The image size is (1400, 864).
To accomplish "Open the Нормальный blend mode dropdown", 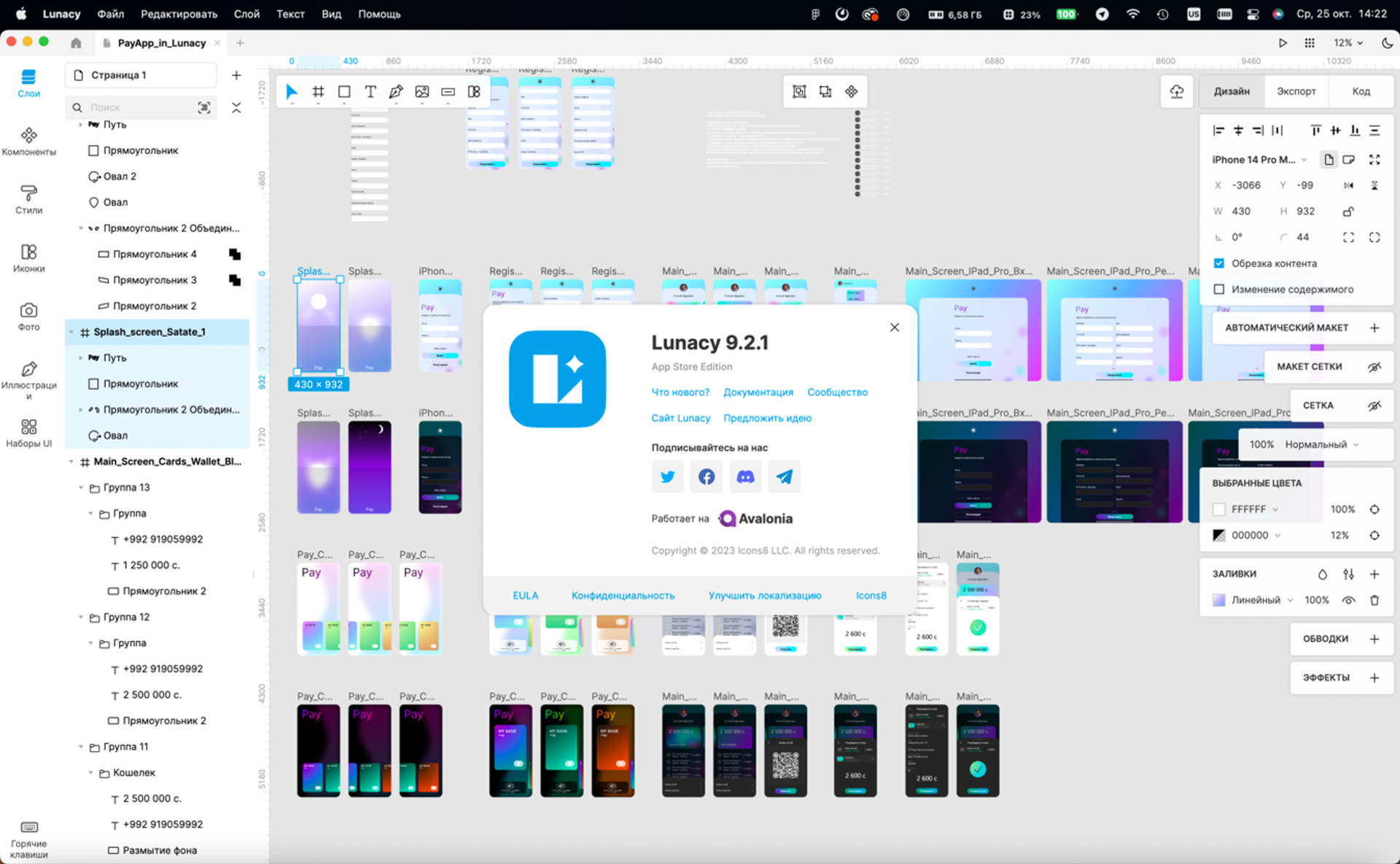I will coord(1322,445).
